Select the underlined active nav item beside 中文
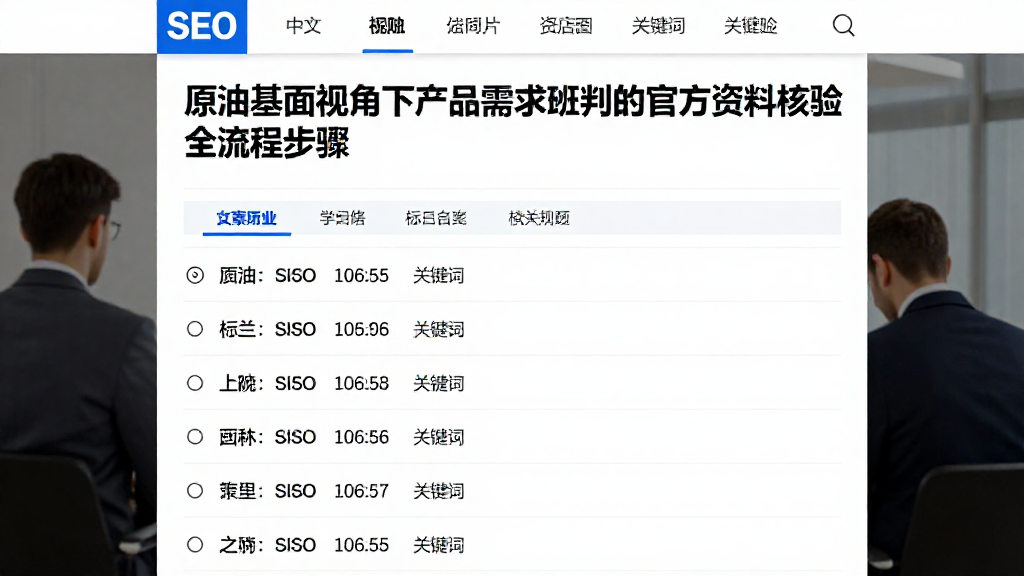This screenshot has height=576, width=1024. click(x=387, y=26)
